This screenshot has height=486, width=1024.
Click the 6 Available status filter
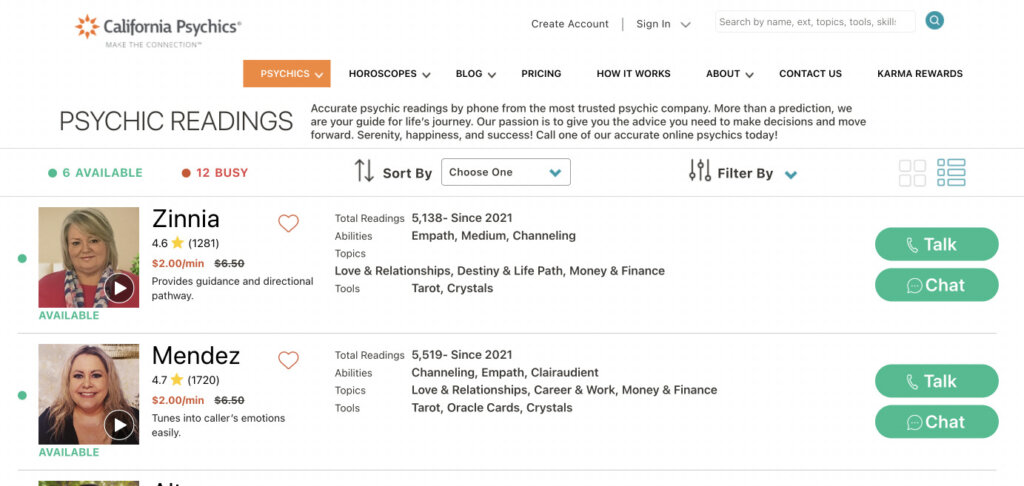95,173
